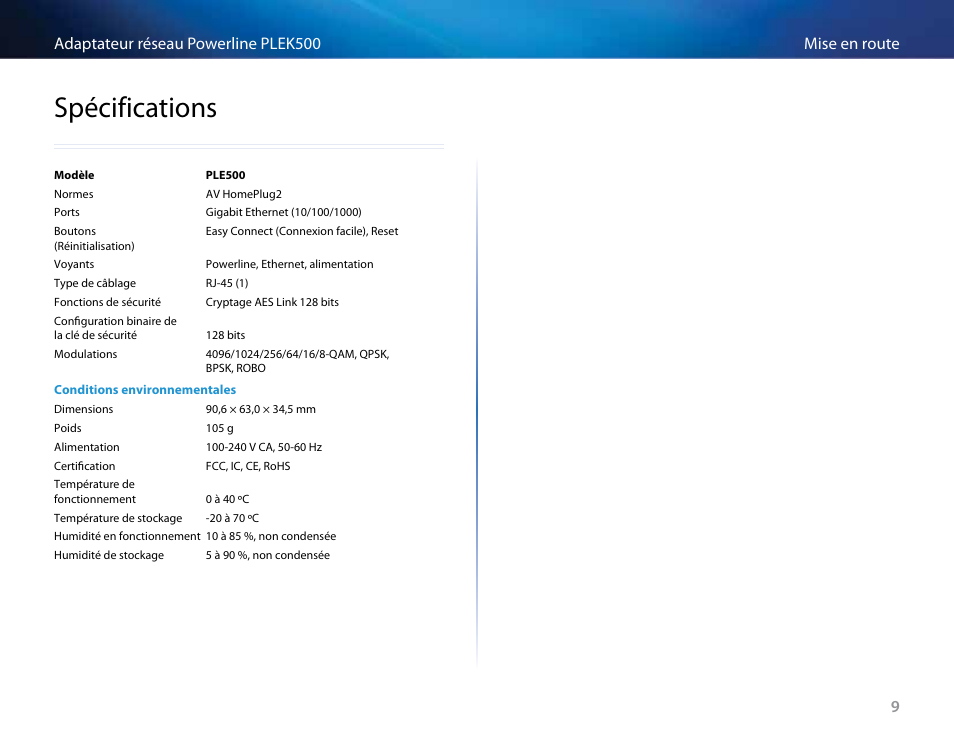Click '100-240 V CA, 50-60 Hz' value
Screen dimensions: 954x738
click(x=264, y=447)
